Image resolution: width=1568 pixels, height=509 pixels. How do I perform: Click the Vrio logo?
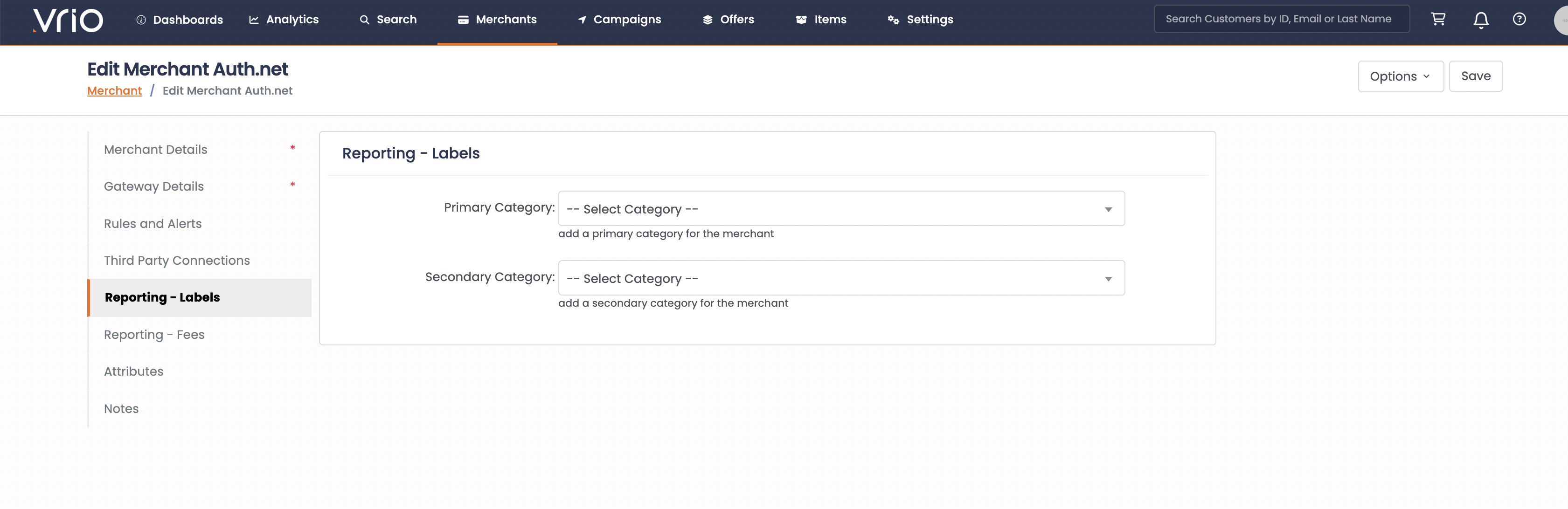pos(68,20)
